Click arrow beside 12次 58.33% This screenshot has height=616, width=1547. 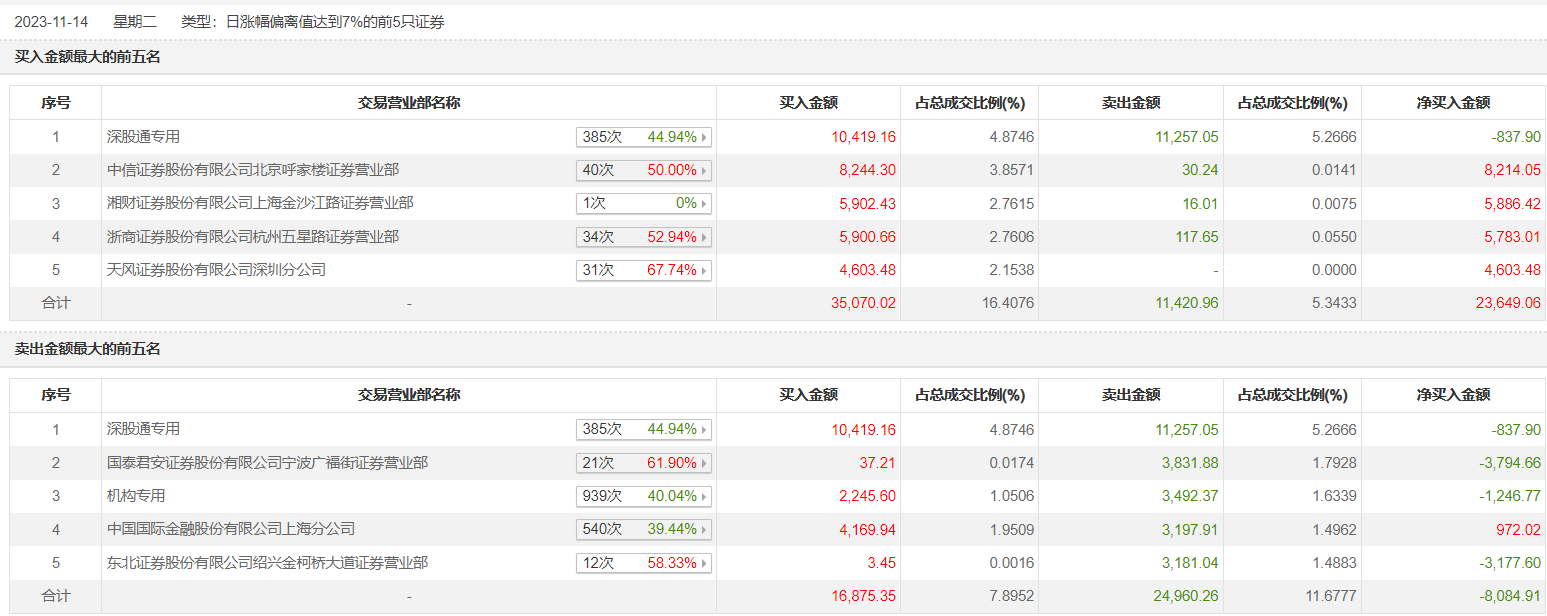[705, 564]
